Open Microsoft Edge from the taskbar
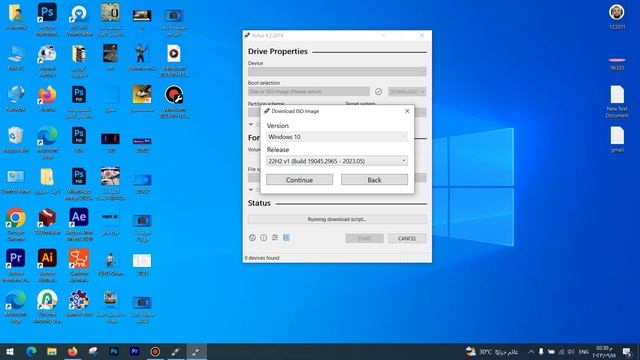 31,351
